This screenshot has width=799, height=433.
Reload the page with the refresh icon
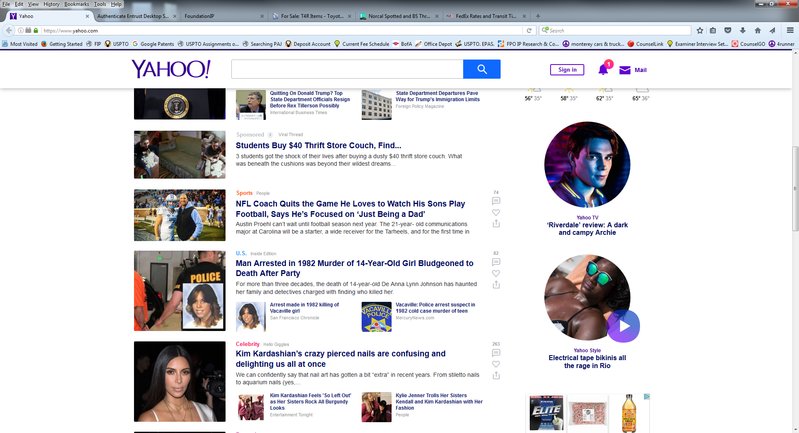point(529,31)
